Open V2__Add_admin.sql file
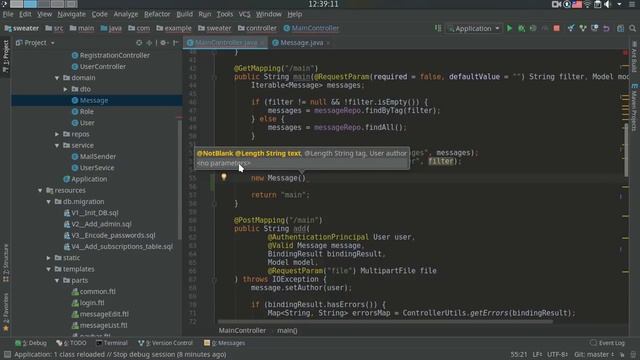 pos(101,224)
